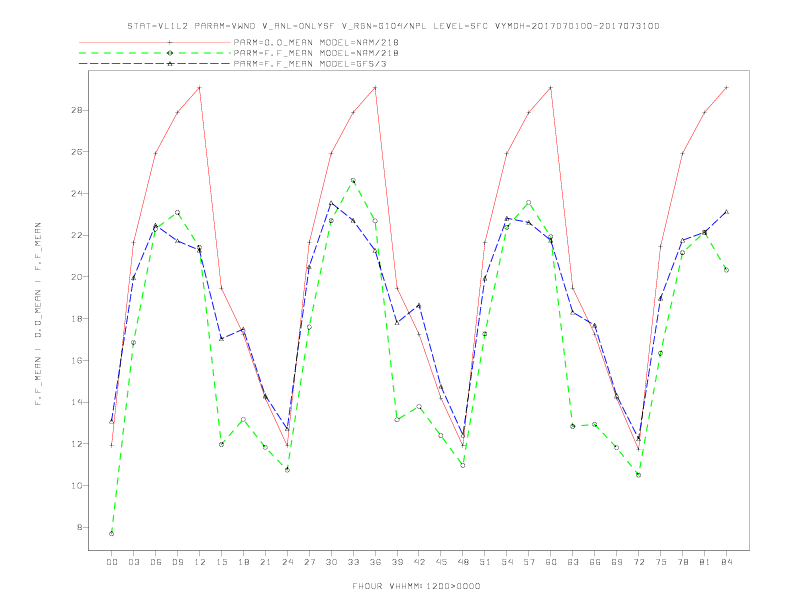Click the green circle data point at hour 00
Screen dimensions: 792x612
click(x=112, y=533)
